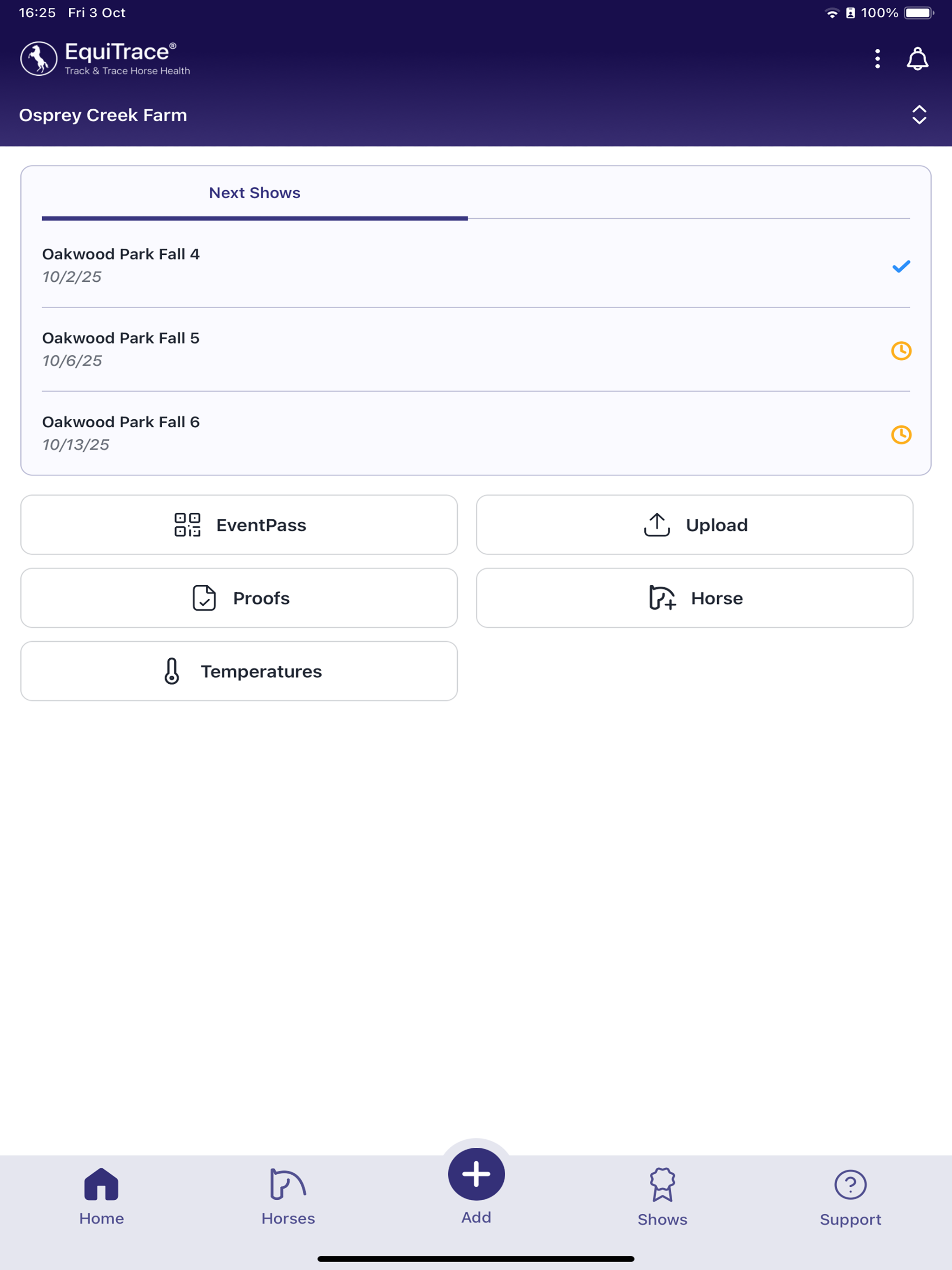Tap the Add plus button
The width and height of the screenshot is (952, 1270).
476,1174
